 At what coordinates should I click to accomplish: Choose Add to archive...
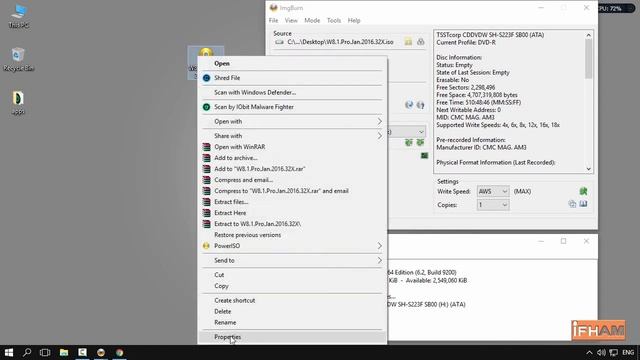(x=292, y=158)
